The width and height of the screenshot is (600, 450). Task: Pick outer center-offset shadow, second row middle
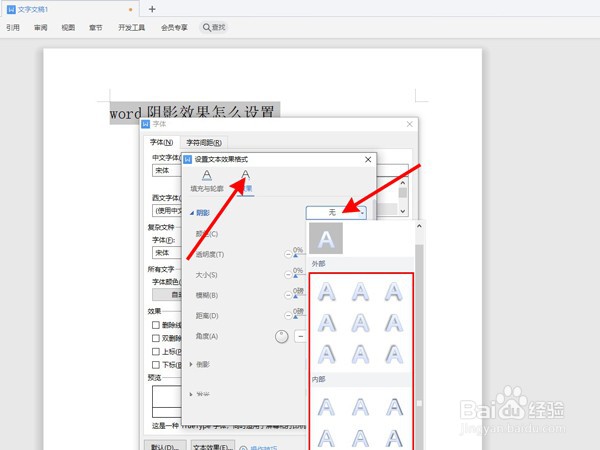pos(360,323)
